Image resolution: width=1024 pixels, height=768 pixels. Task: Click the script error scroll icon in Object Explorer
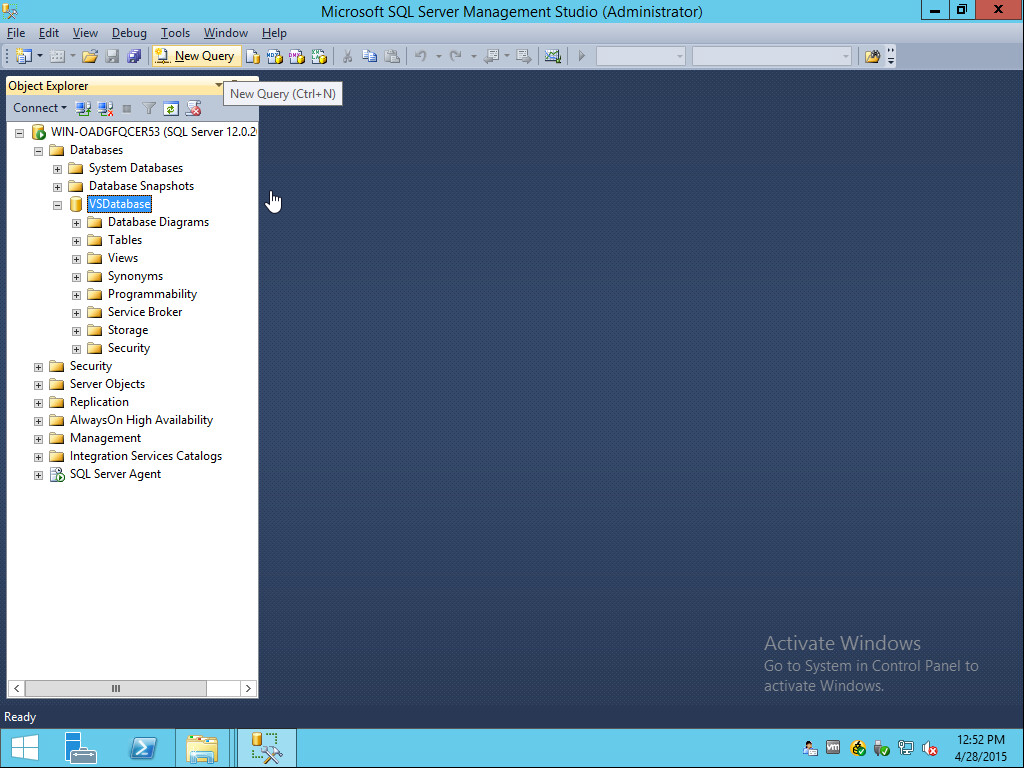(193, 108)
